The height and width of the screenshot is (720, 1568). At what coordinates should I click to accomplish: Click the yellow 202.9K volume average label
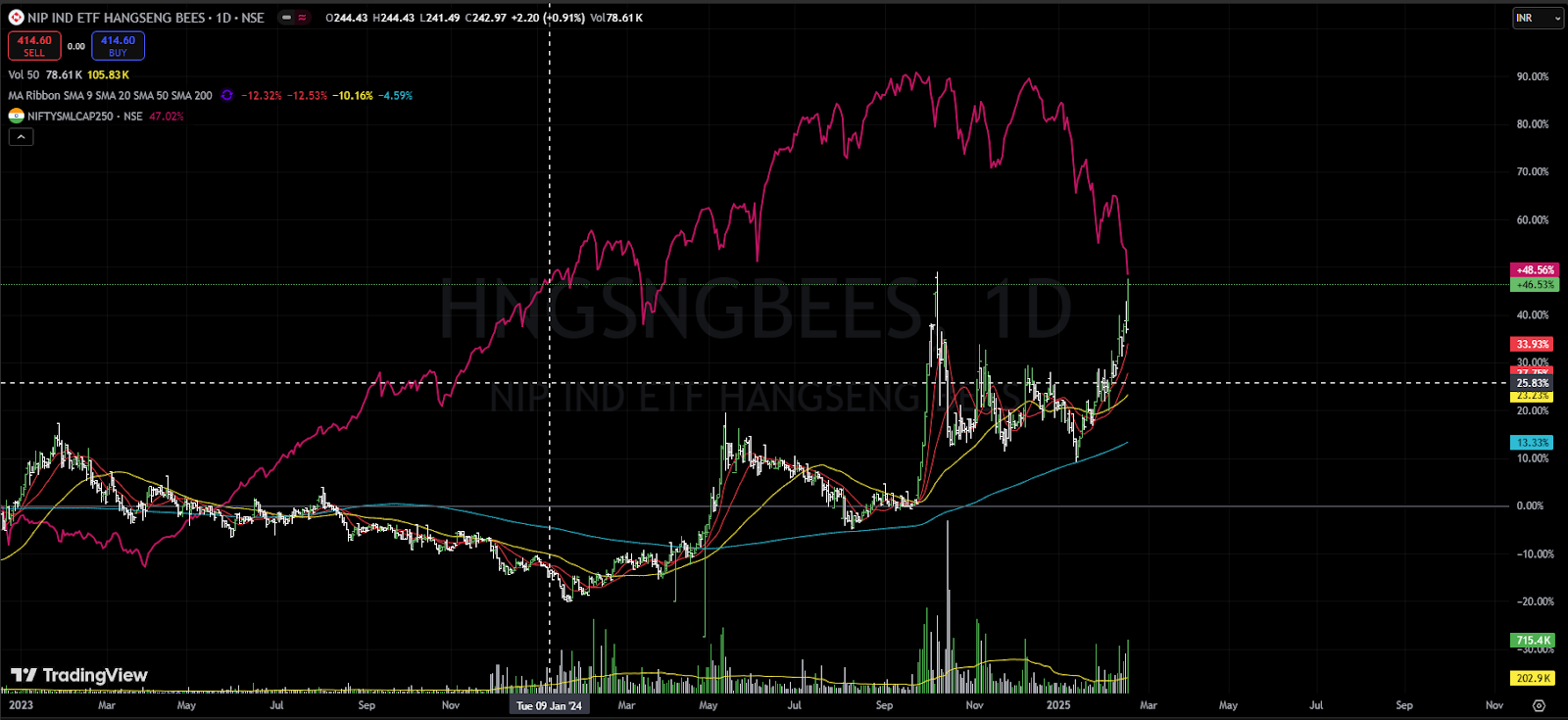coord(1533,678)
